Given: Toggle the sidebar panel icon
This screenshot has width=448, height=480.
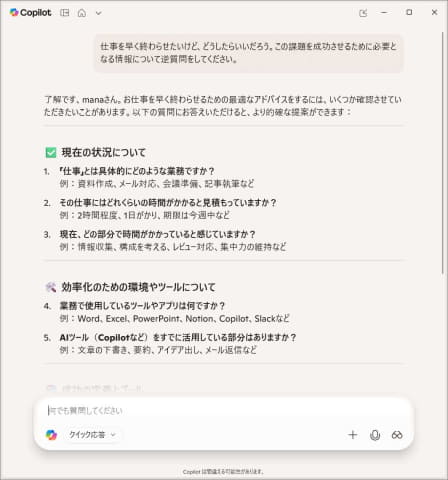Looking at the screenshot, I should tap(64, 13).
